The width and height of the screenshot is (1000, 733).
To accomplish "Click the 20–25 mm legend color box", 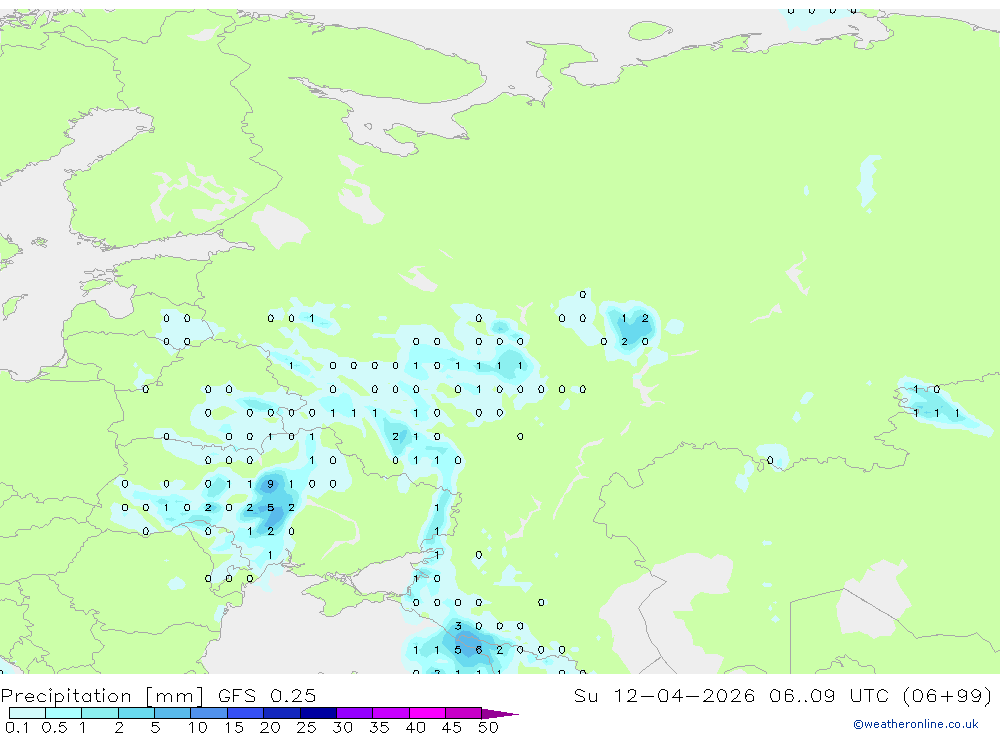I will pyautogui.click(x=282, y=713).
